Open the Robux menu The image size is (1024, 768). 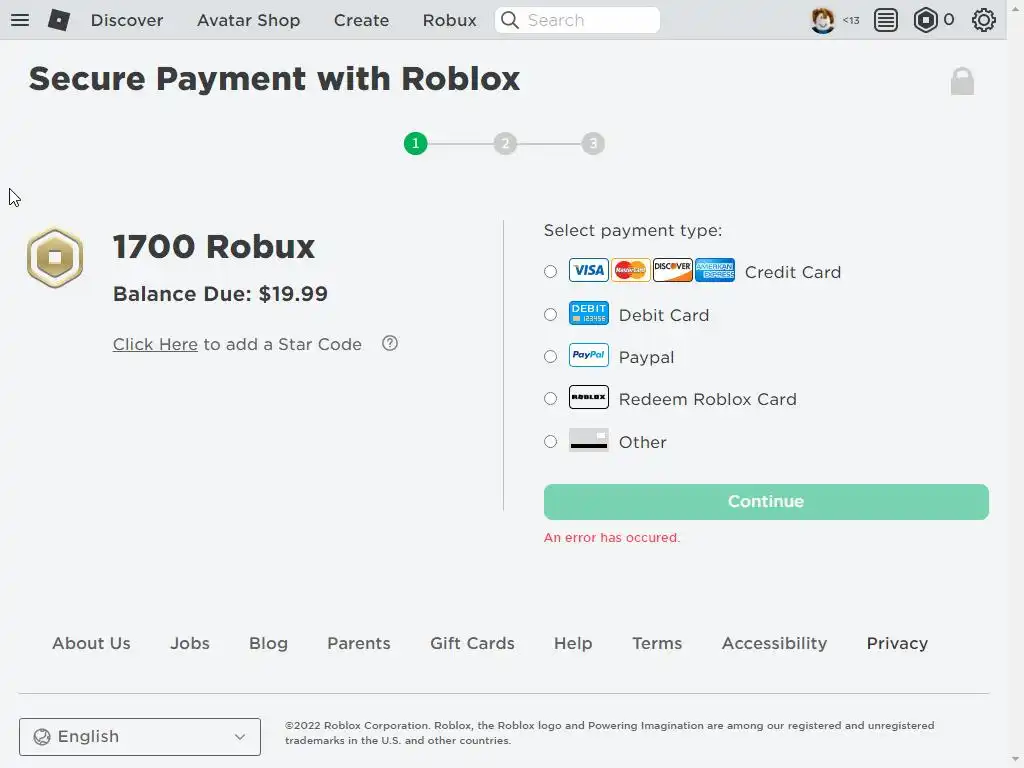449,20
